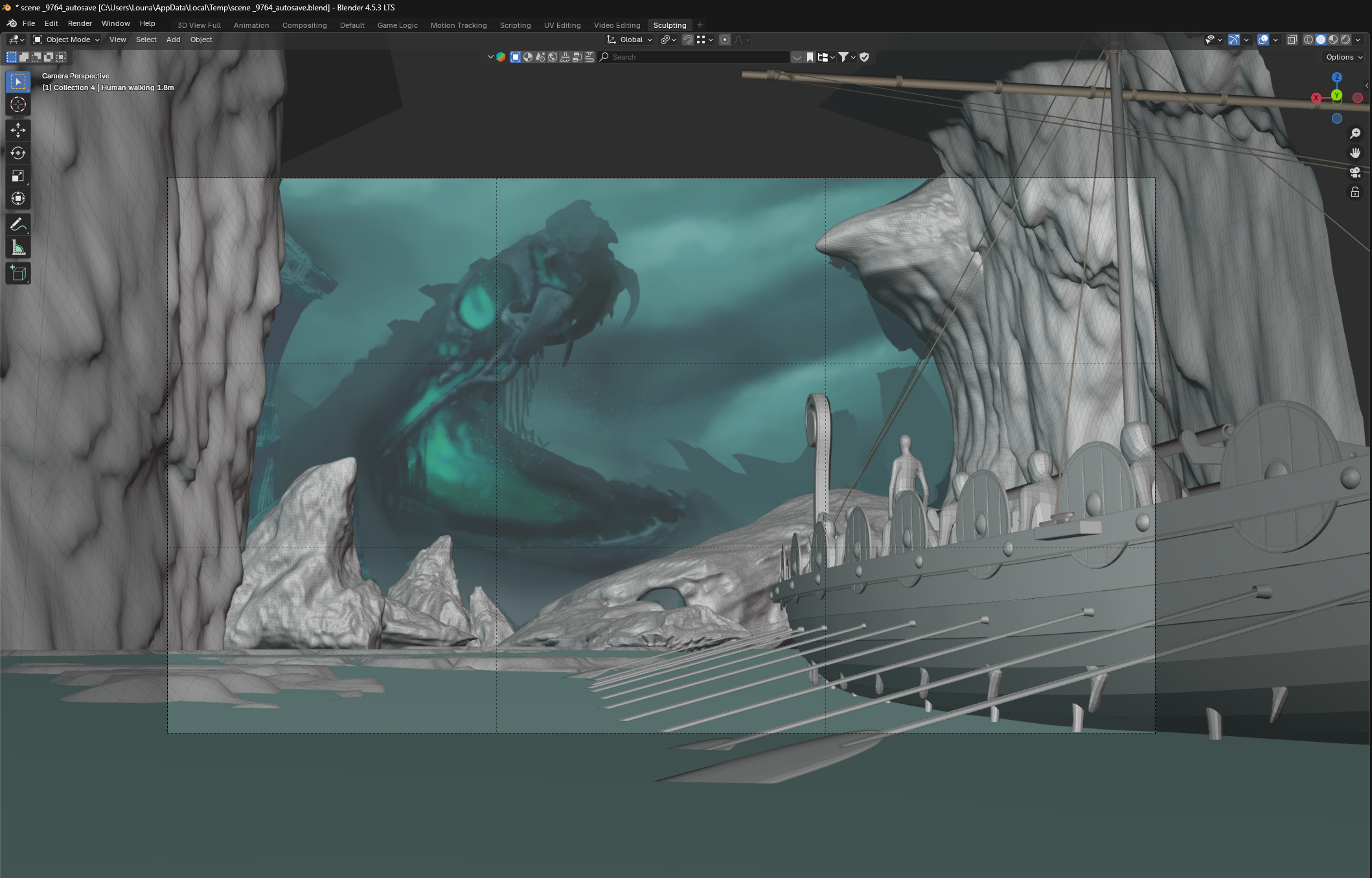Select the Move tool in left toolbar
This screenshot has width=1372, height=878.
(x=17, y=130)
